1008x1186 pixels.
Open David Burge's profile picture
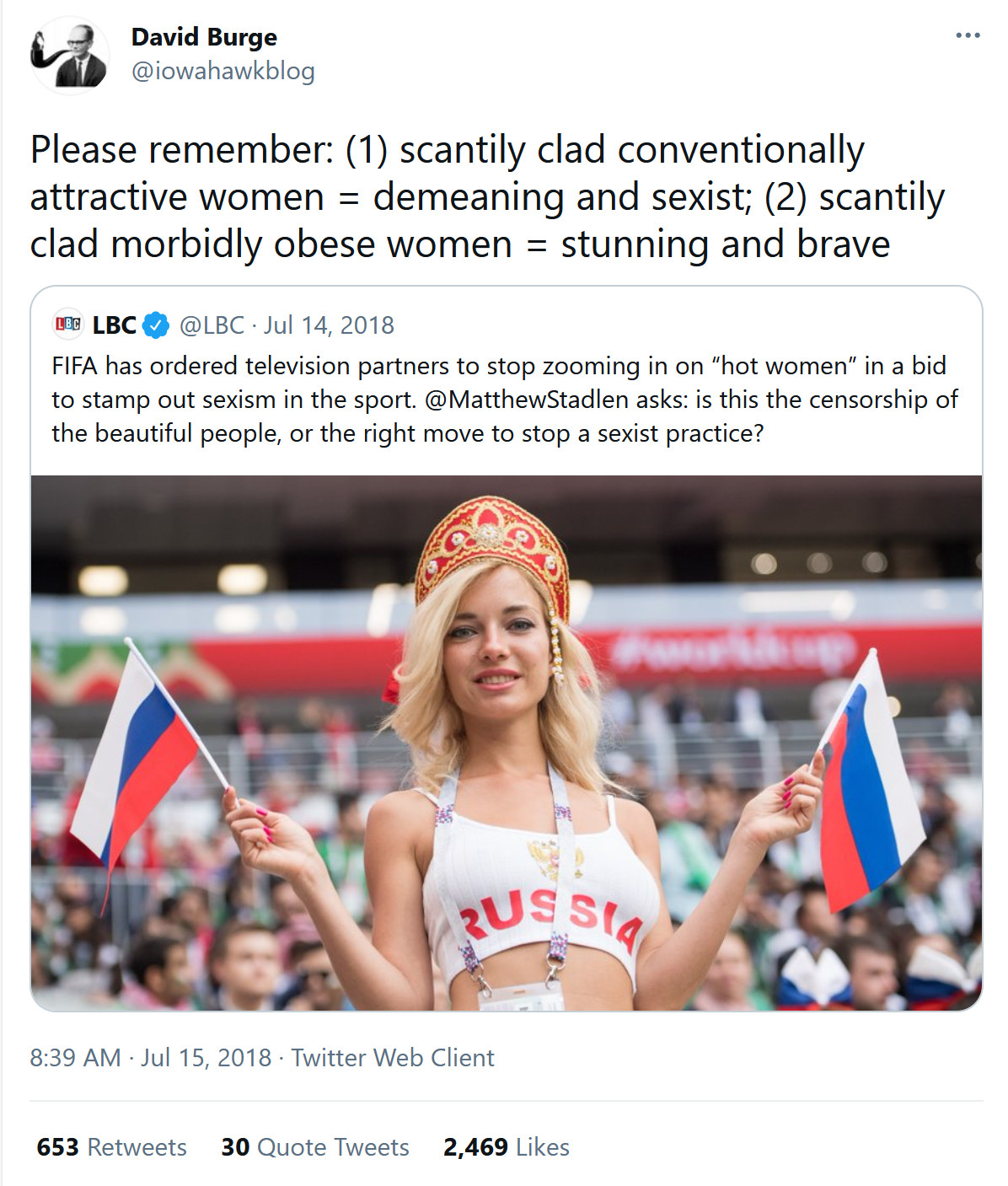pyautogui.click(x=69, y=56)
